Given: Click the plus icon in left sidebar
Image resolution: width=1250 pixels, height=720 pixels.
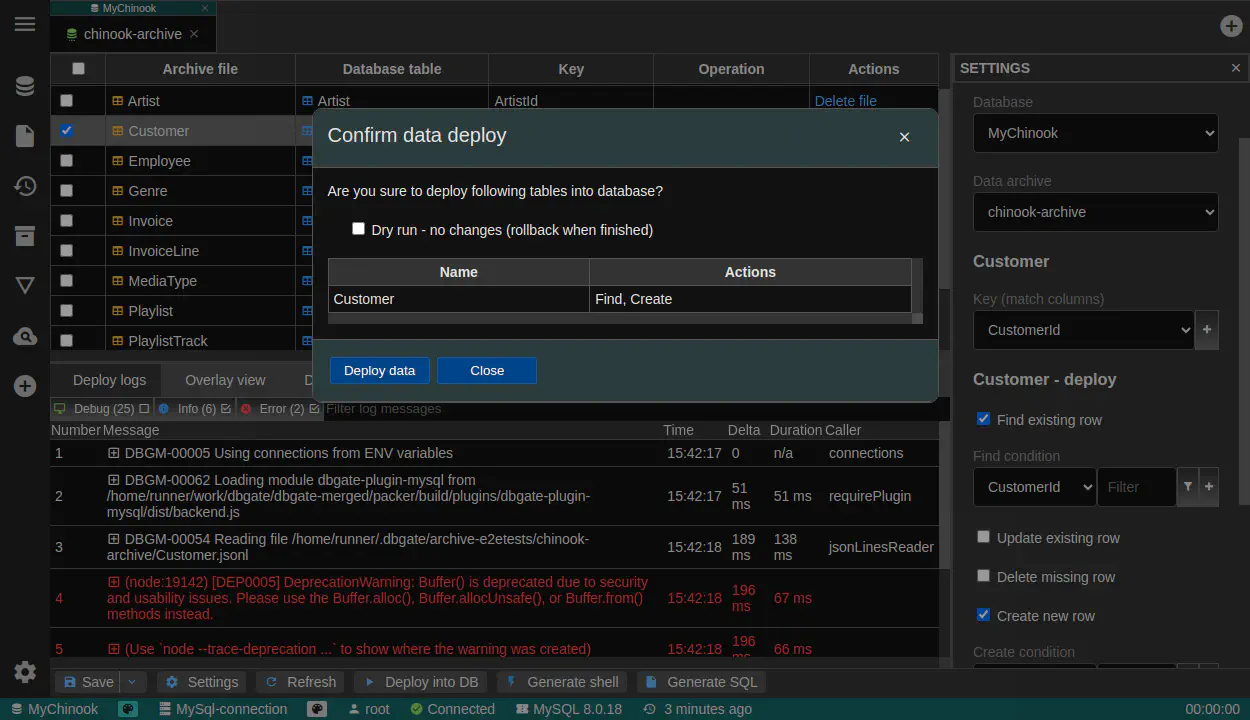Looking at the screenshot, I should 25,386.
